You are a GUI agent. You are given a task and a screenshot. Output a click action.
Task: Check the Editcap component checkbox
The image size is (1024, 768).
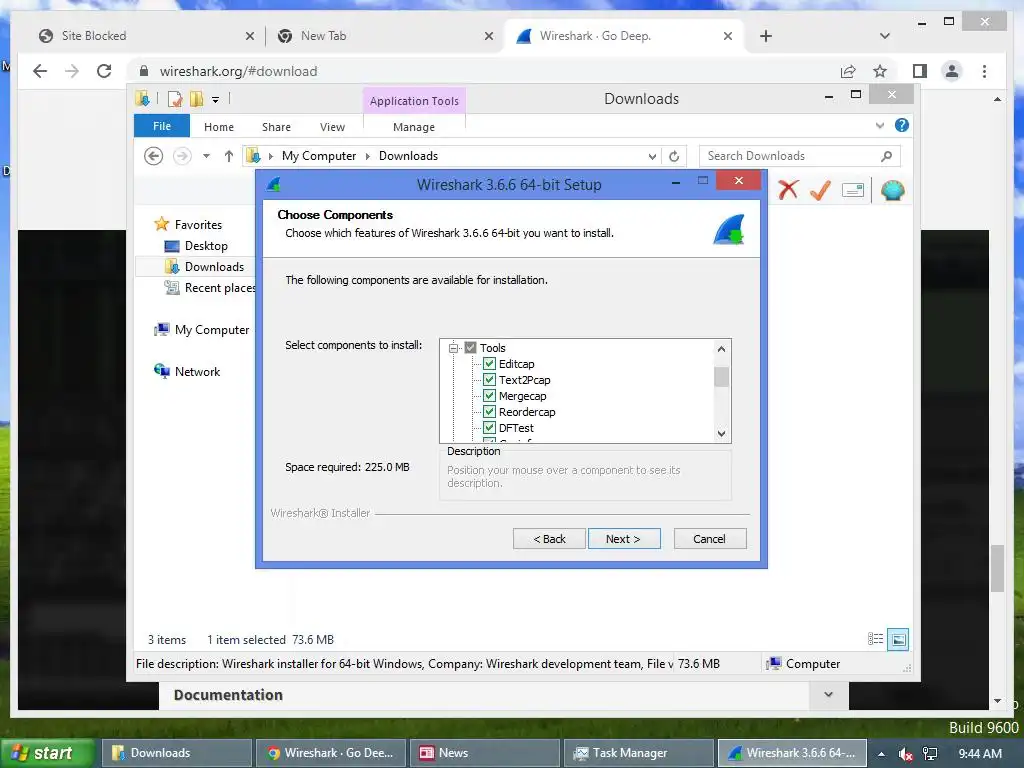tap(489, 364)
